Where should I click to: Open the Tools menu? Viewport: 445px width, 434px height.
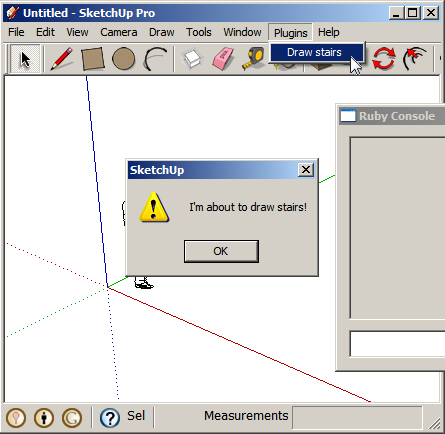(199, 32)
